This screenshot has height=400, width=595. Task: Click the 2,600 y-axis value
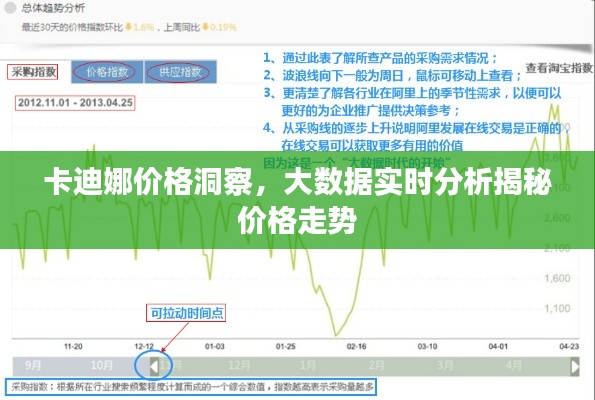(x=557, y=218)
